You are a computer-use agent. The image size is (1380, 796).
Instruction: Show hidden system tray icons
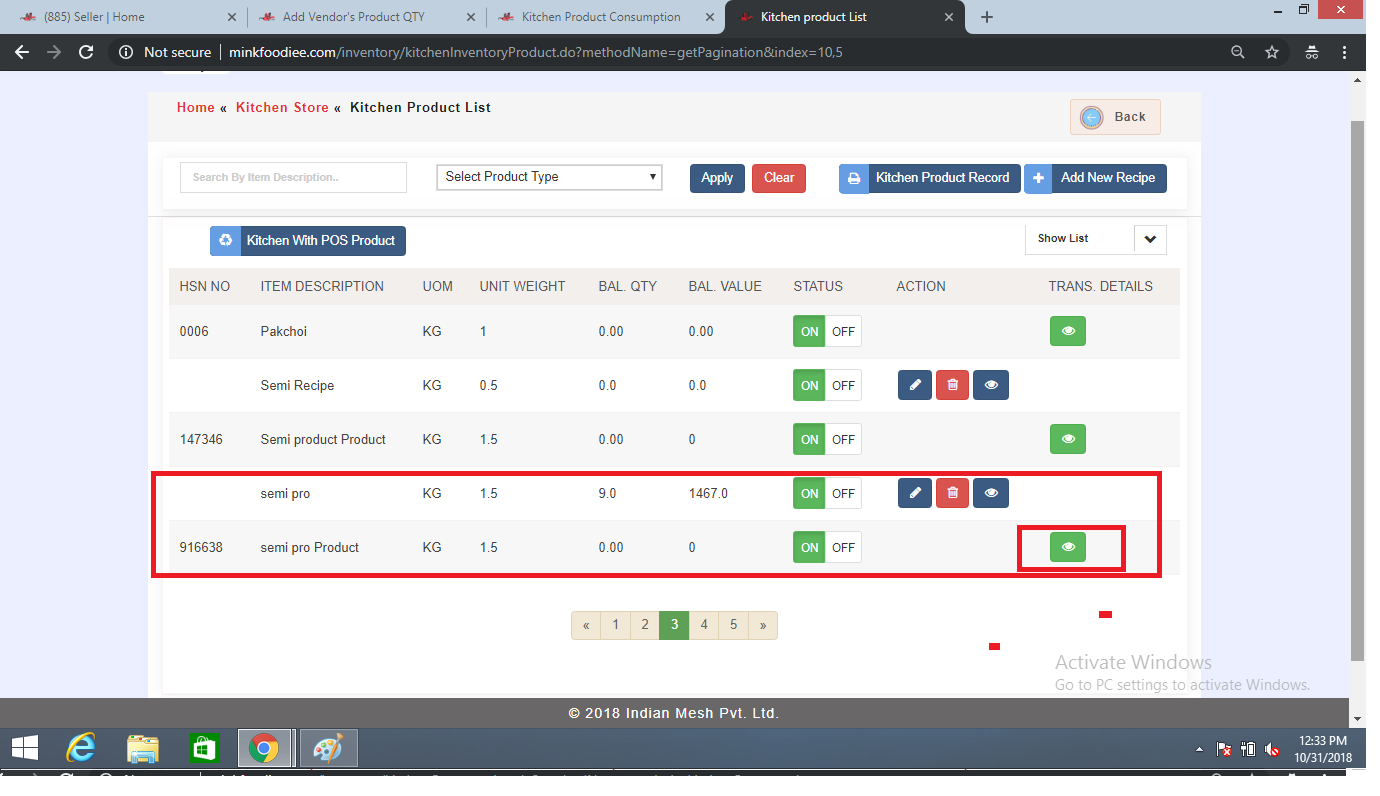[1200, 749]
